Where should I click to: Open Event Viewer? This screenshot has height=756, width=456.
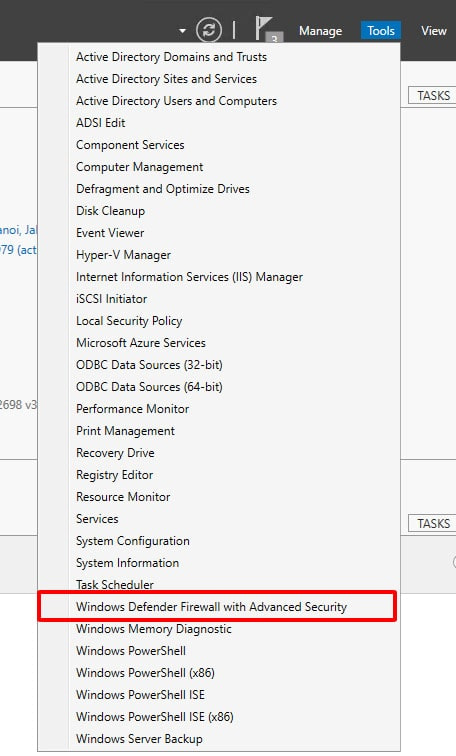(x=219, y=233)
